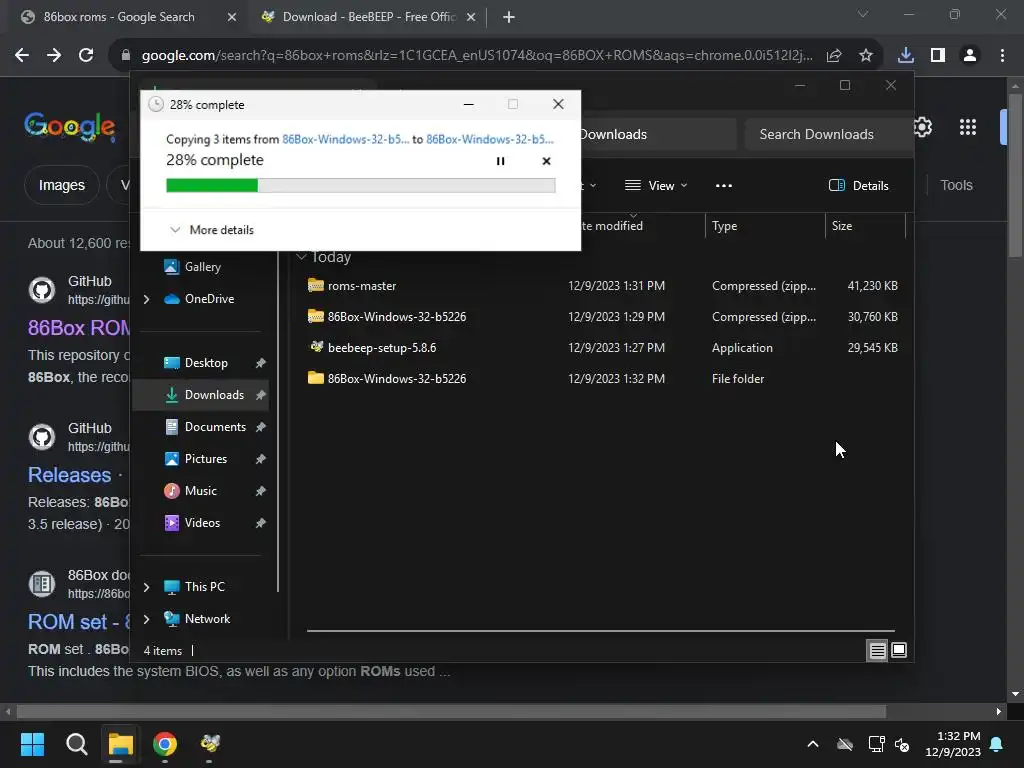Switch to 86box roms Google Search tab

pyautogui.click(x=119, y=17)
